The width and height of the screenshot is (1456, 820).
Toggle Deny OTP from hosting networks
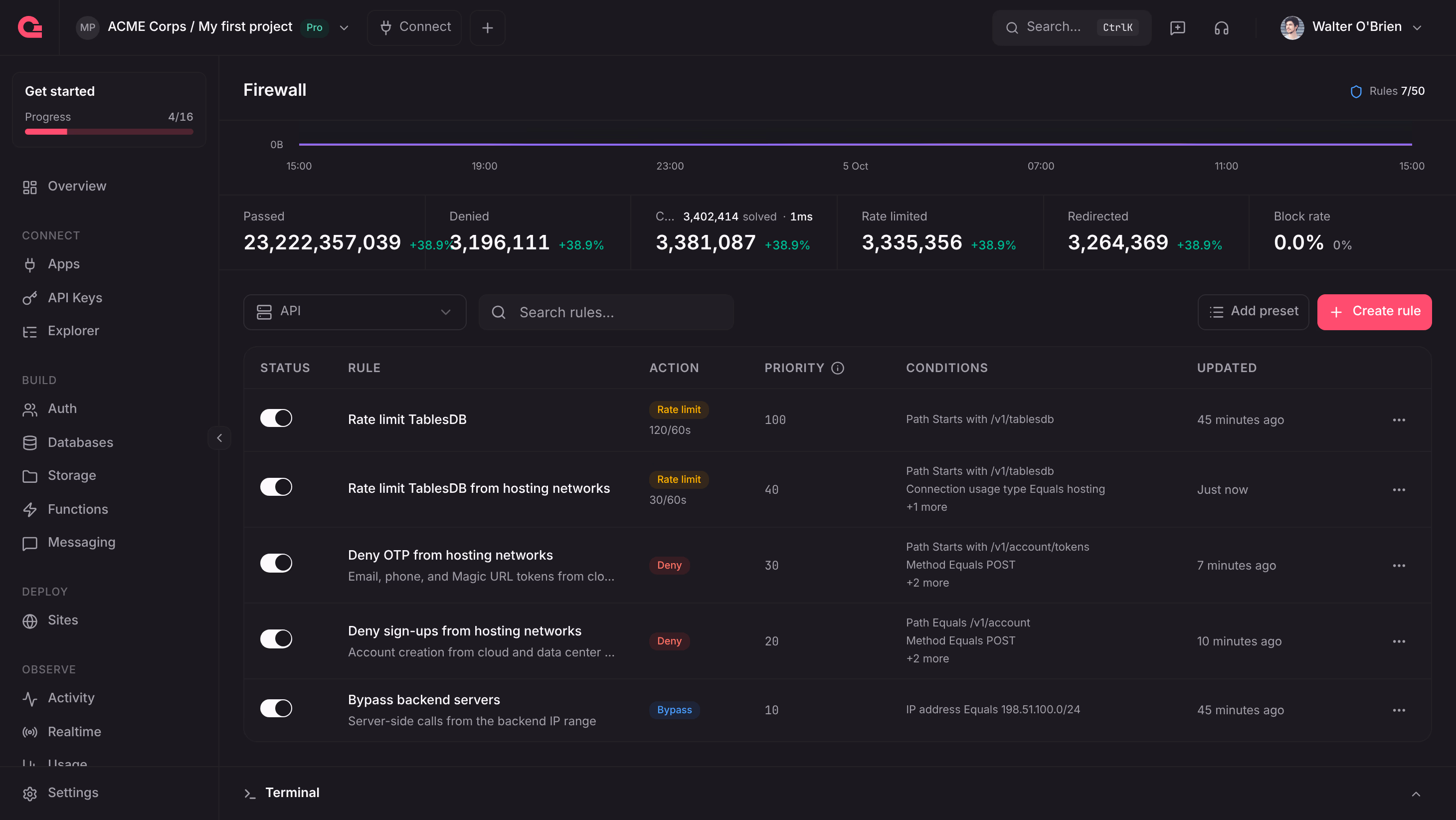click(x=276, y=563)
